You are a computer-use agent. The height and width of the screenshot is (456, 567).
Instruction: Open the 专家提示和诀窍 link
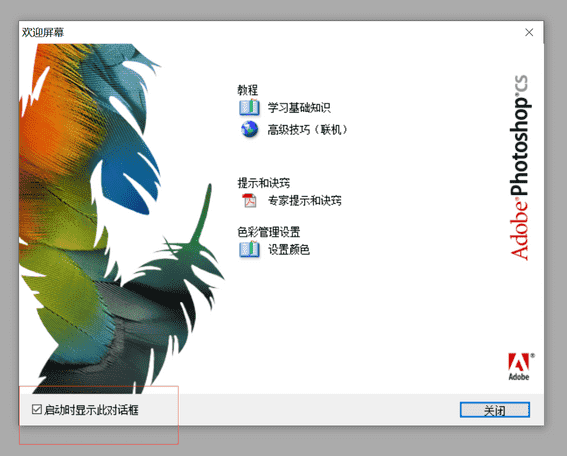click(304, 201)
